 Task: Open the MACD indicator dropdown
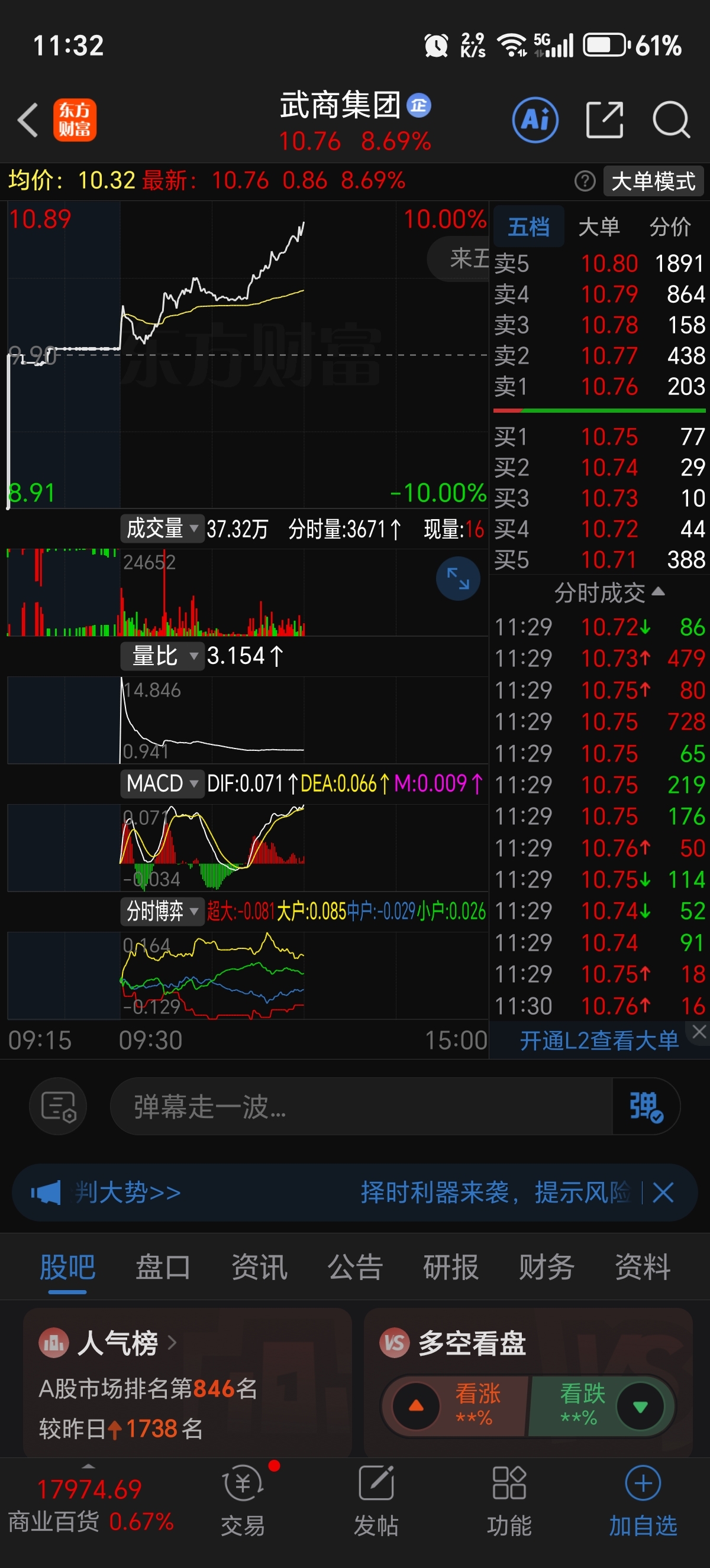pos(163,783)
